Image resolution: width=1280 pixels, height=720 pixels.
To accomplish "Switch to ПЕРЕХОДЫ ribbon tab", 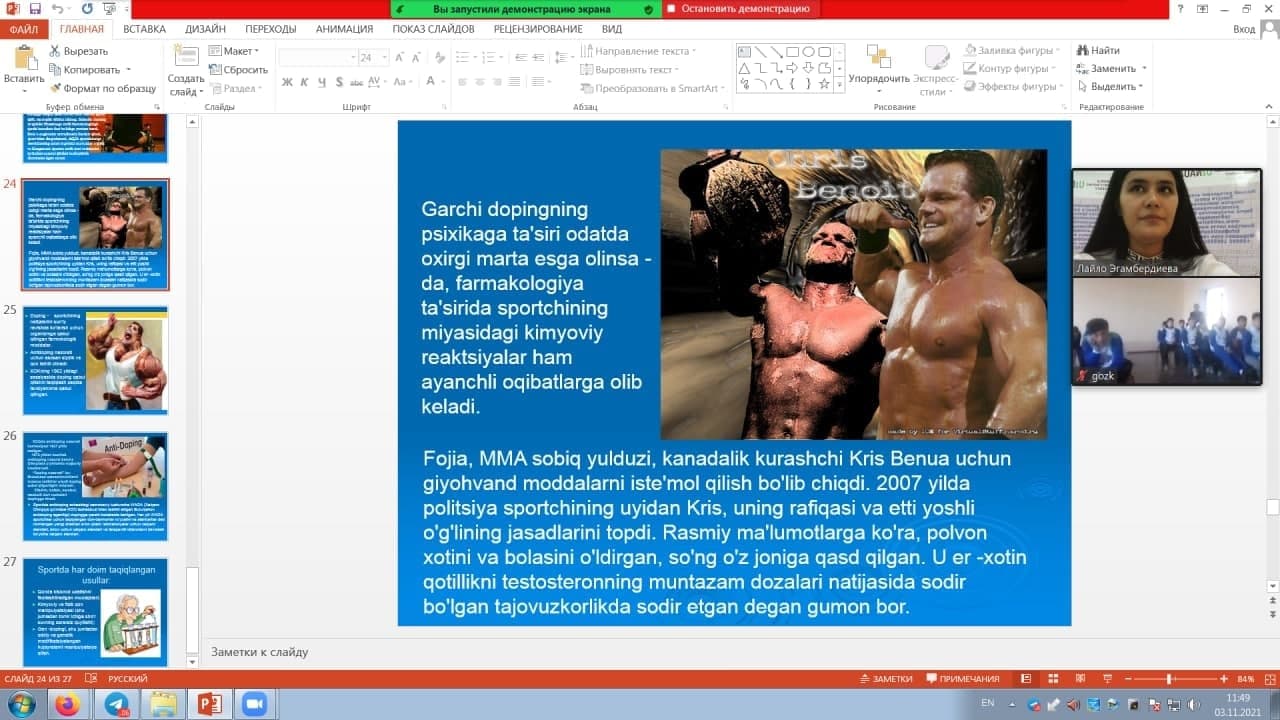I will point(271,29).
